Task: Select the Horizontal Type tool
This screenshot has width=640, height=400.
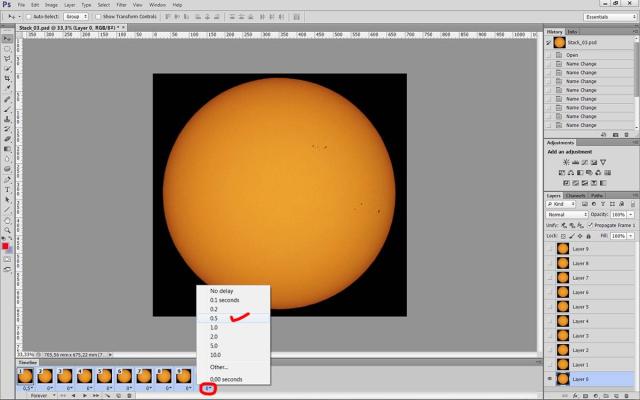Action: click(7, 188)
